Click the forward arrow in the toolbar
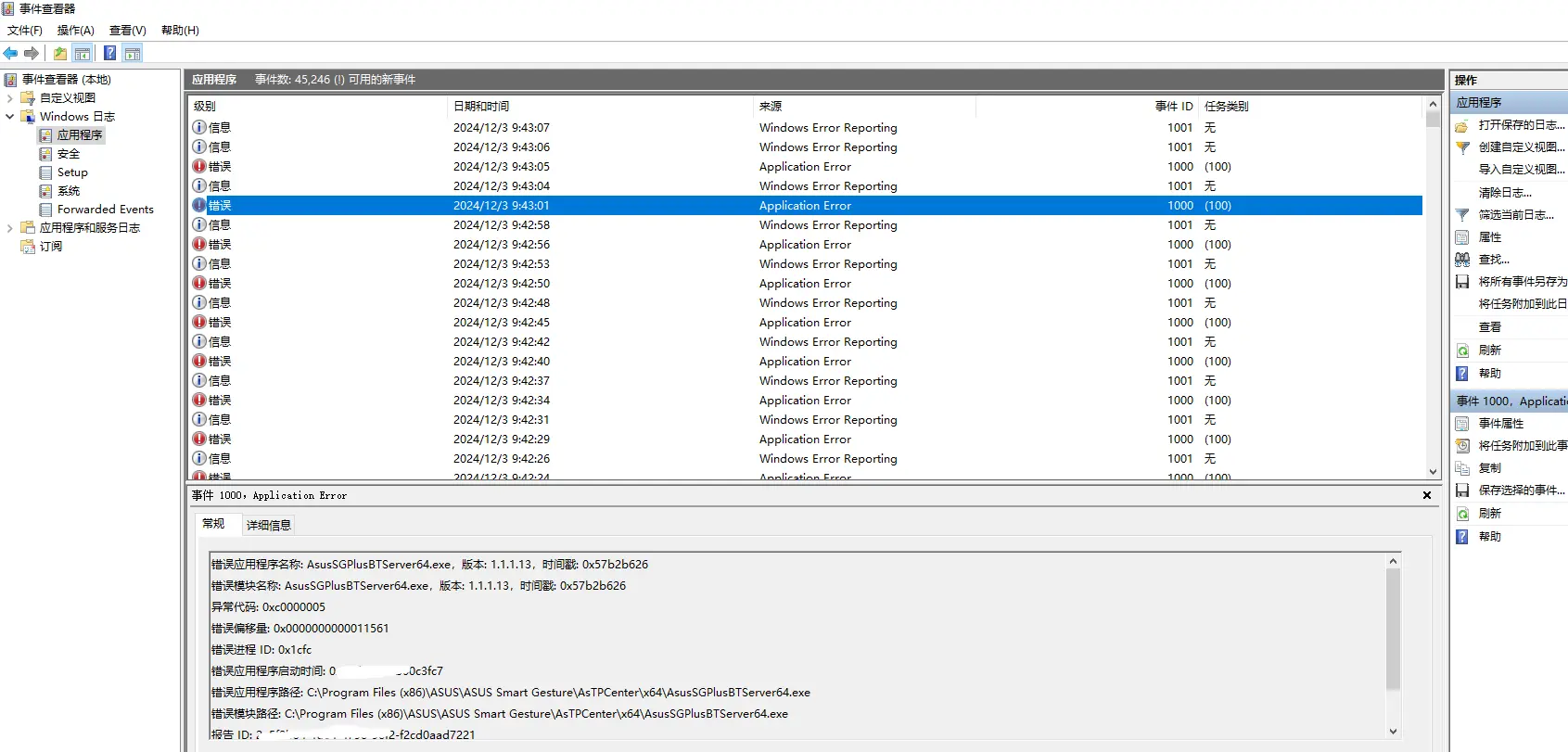Image resolution: width=1568 pixels, height=752 pixels. coord(32,54)
